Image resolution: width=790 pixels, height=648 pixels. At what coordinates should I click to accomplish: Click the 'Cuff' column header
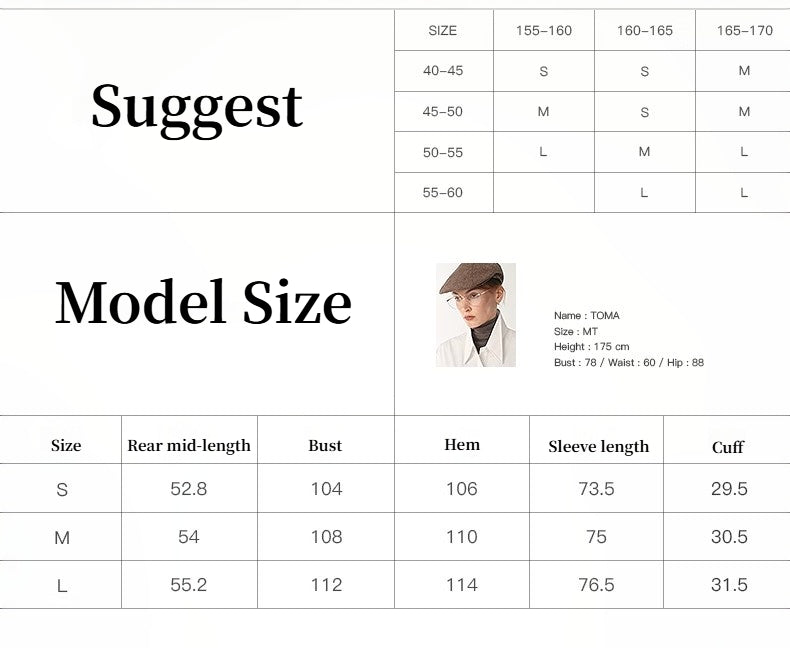pyautogui.click(x=728, y=448)
